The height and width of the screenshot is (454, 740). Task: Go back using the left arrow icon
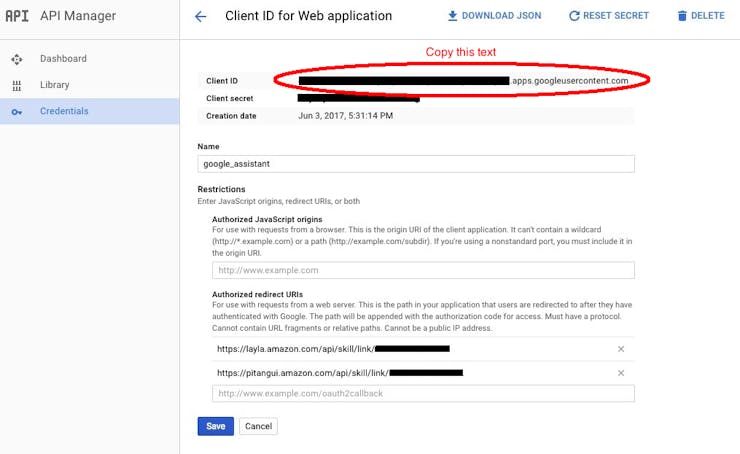(x=201, y=17)
